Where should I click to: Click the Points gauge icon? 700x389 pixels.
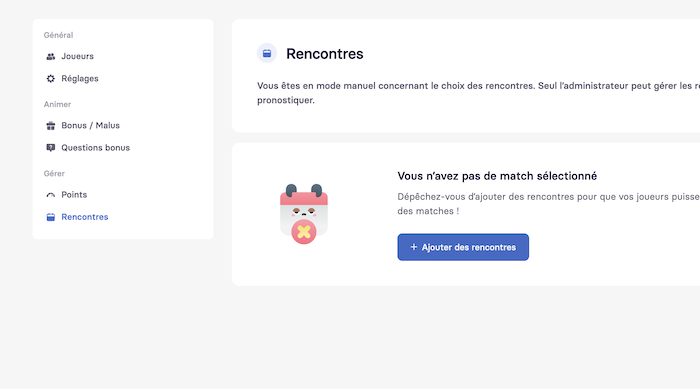click(x=50, y=195)
